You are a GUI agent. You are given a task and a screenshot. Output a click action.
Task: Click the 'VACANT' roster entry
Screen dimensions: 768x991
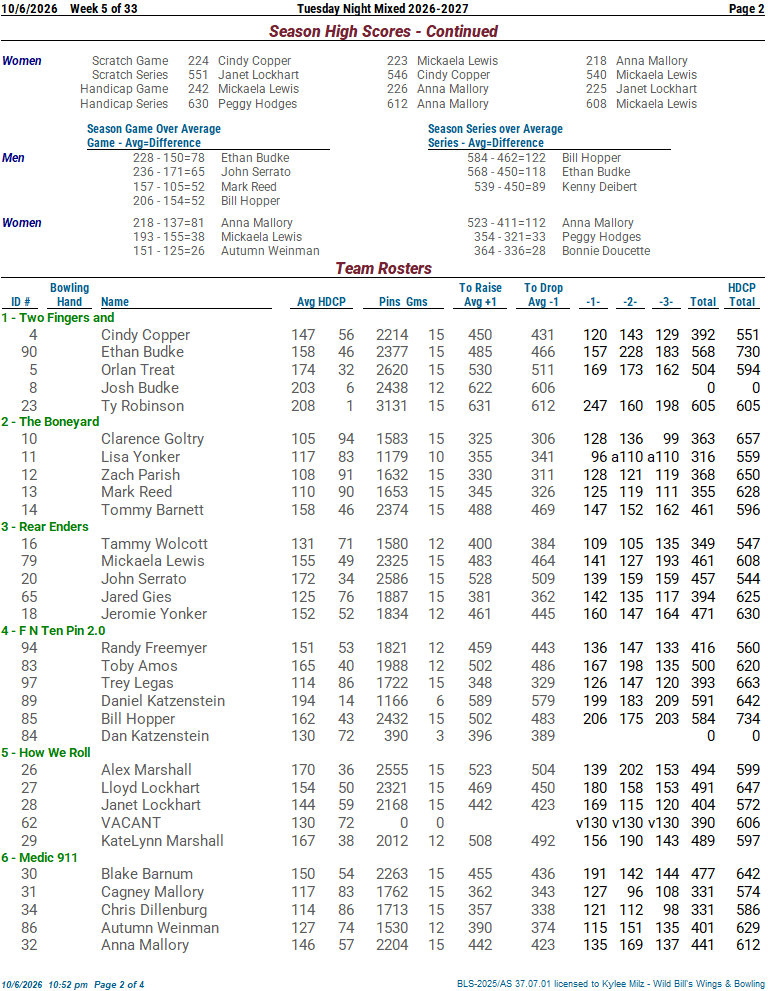131,823
